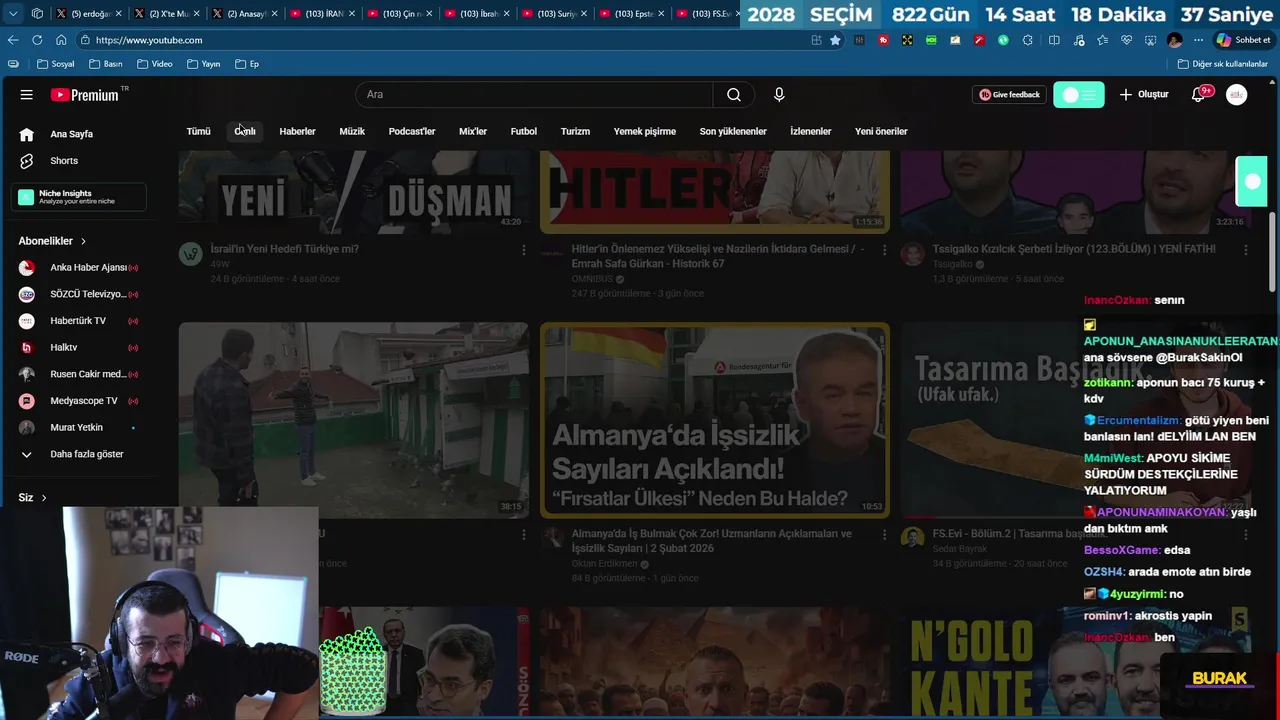1280x720 pixels.
Task: Play the Almanya'da İşsizlik Sayıları thumbnail
Action: tap(715, 420)
